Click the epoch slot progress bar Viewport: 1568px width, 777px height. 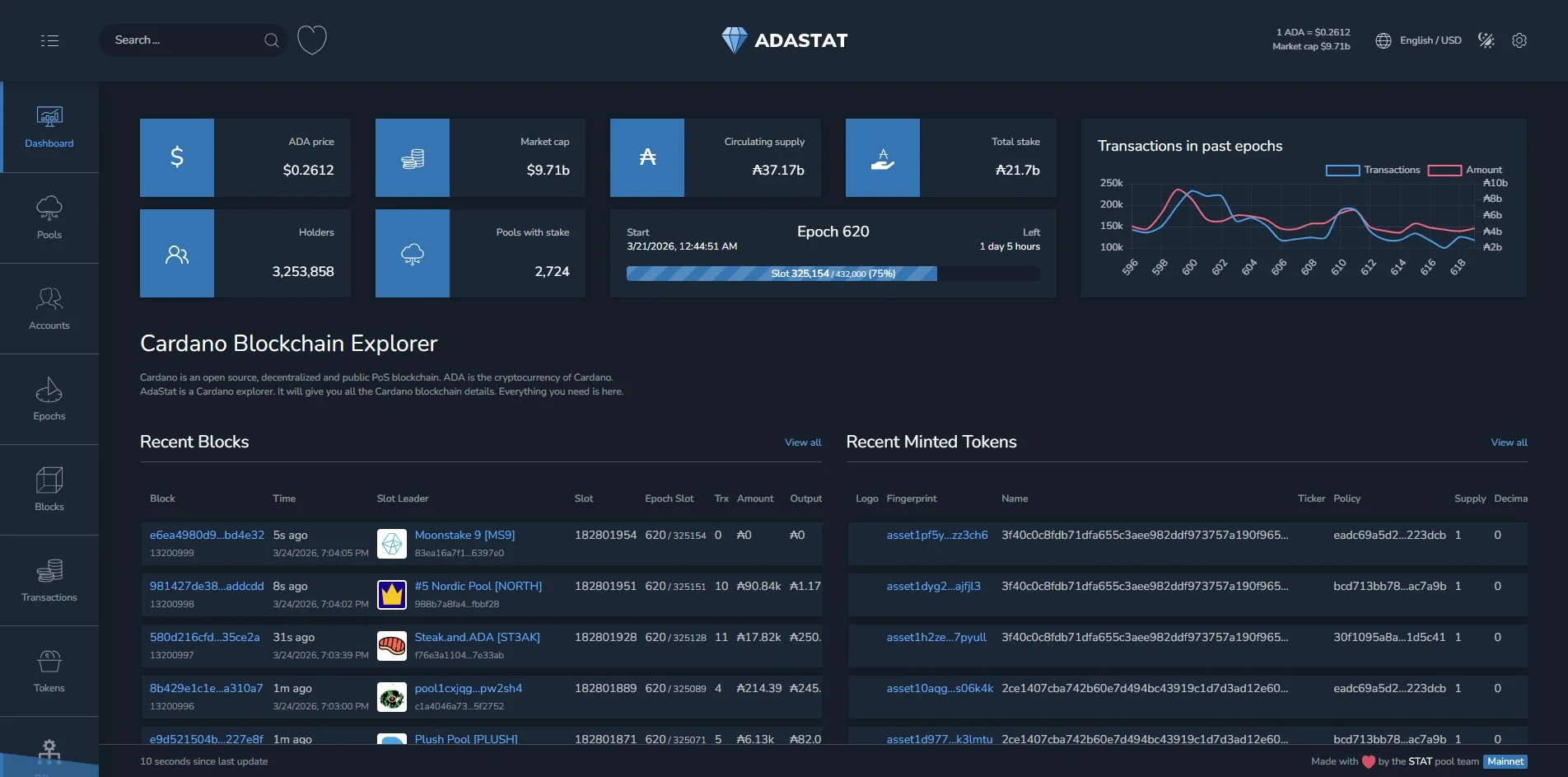pos(833,274)
